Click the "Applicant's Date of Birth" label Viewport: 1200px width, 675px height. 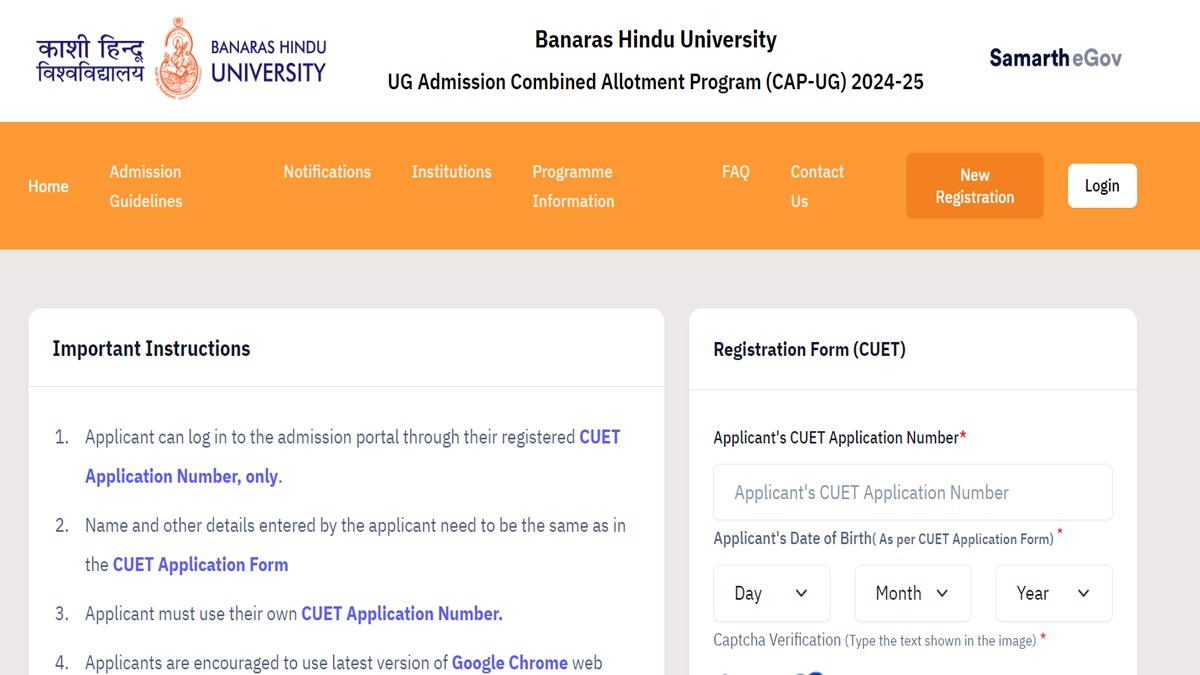[x=793, y=539]
